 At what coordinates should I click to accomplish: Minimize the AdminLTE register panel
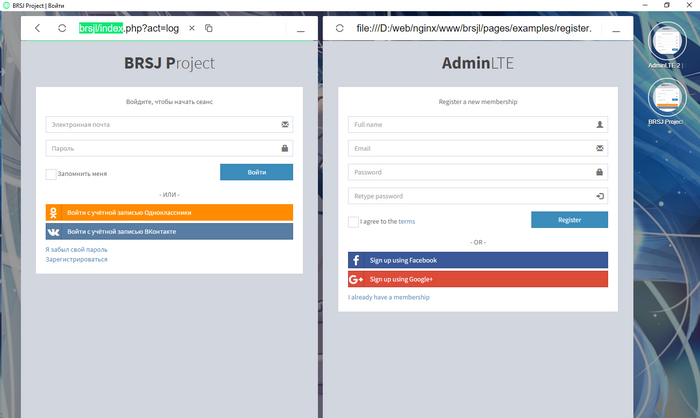[x=616, y=31]
